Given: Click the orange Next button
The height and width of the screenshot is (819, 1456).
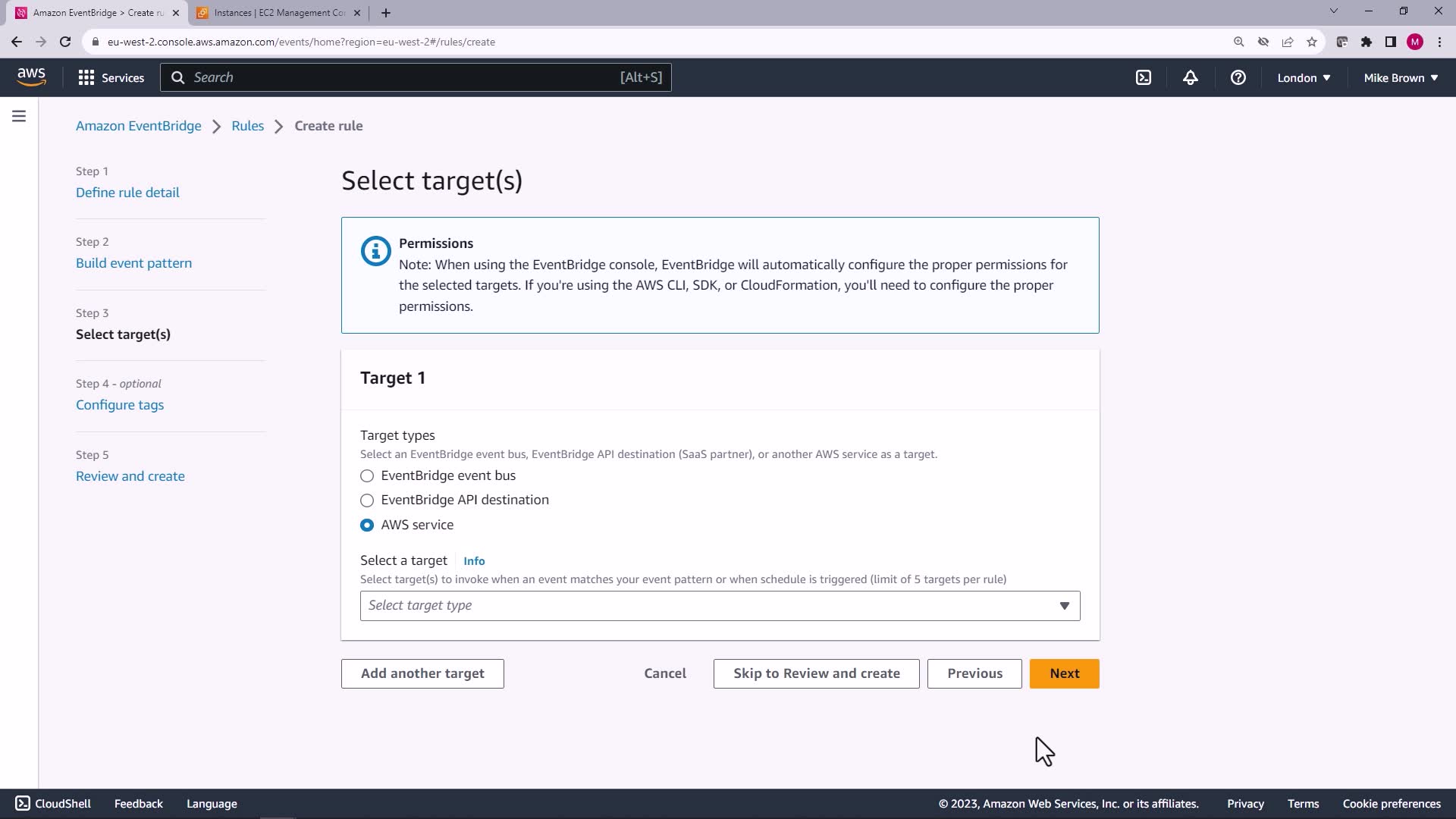Looking at the screenshot, I should pos(1064,673).
